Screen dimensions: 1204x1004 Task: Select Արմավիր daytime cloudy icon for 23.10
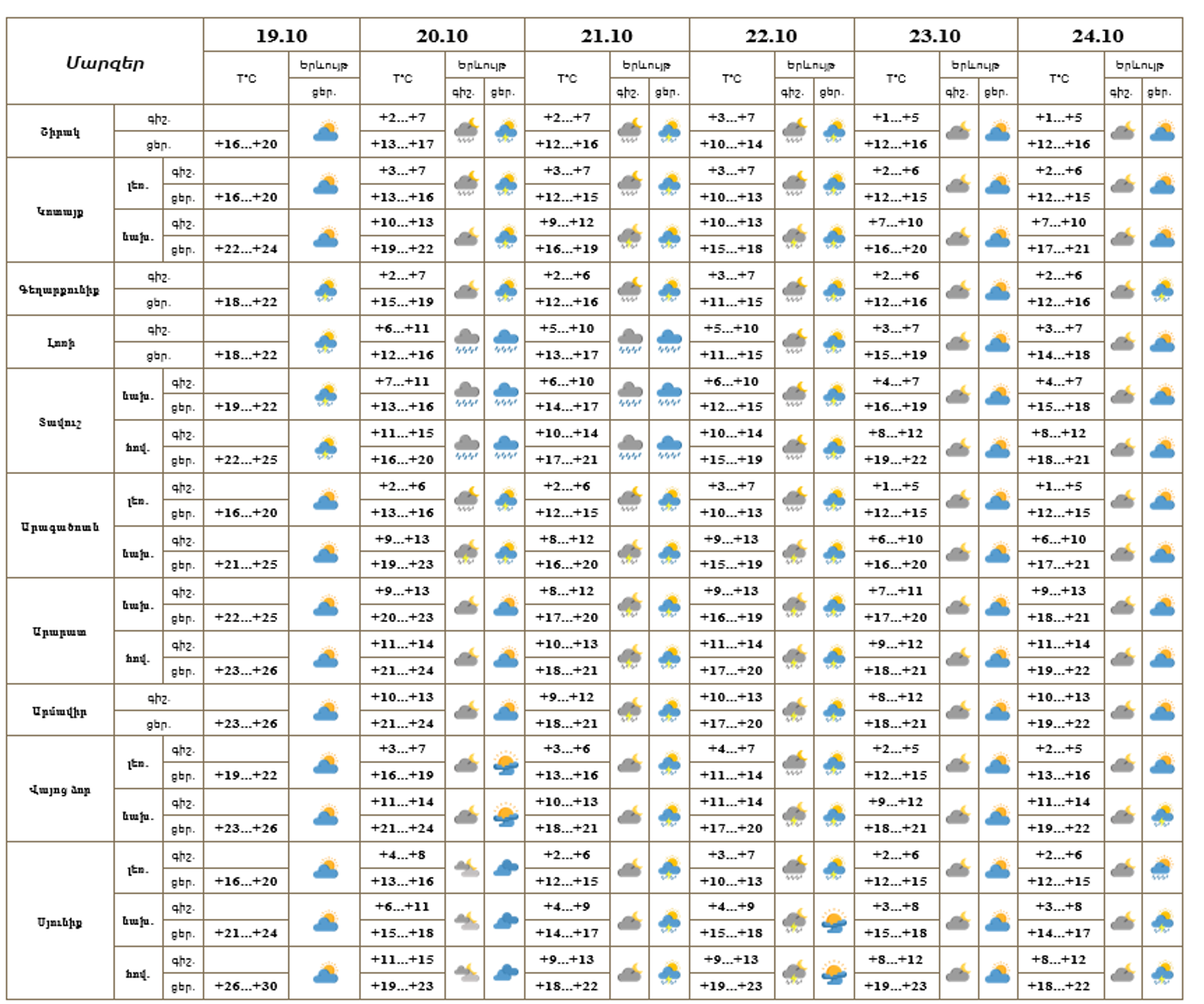click(997, 711)
